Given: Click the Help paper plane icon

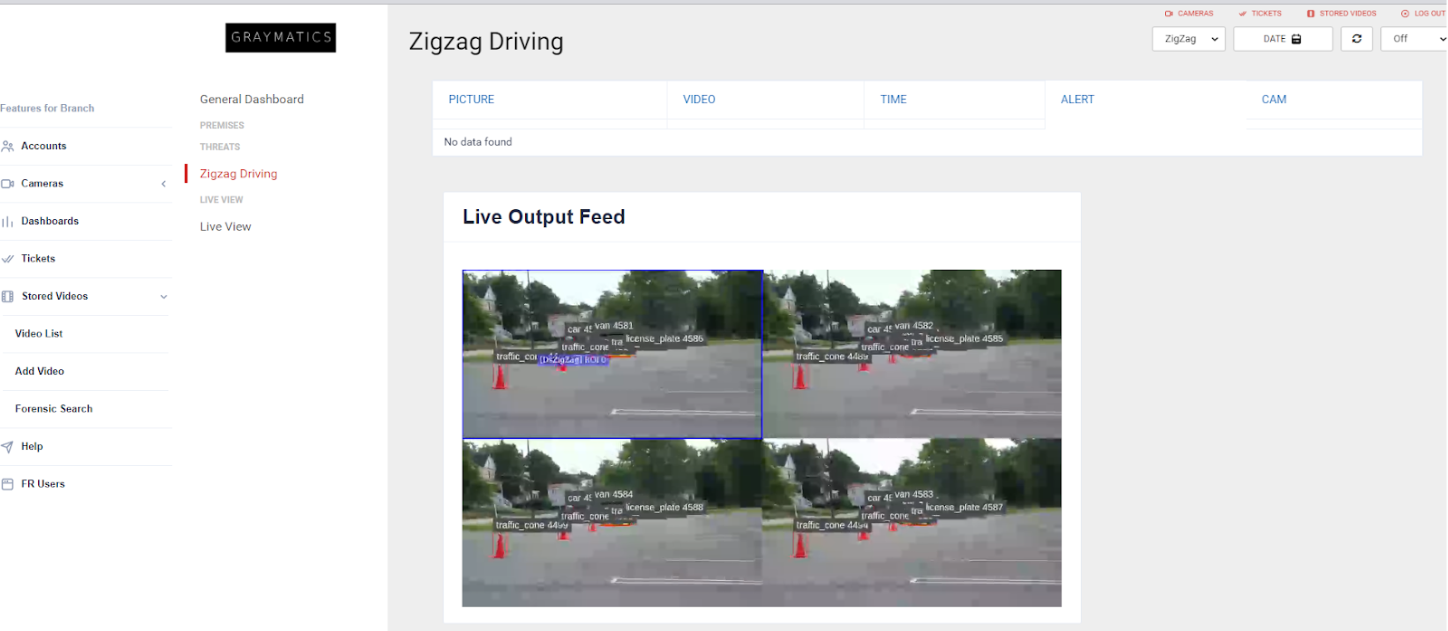Looking at the screenshot, I should click(x=8, y=447).
